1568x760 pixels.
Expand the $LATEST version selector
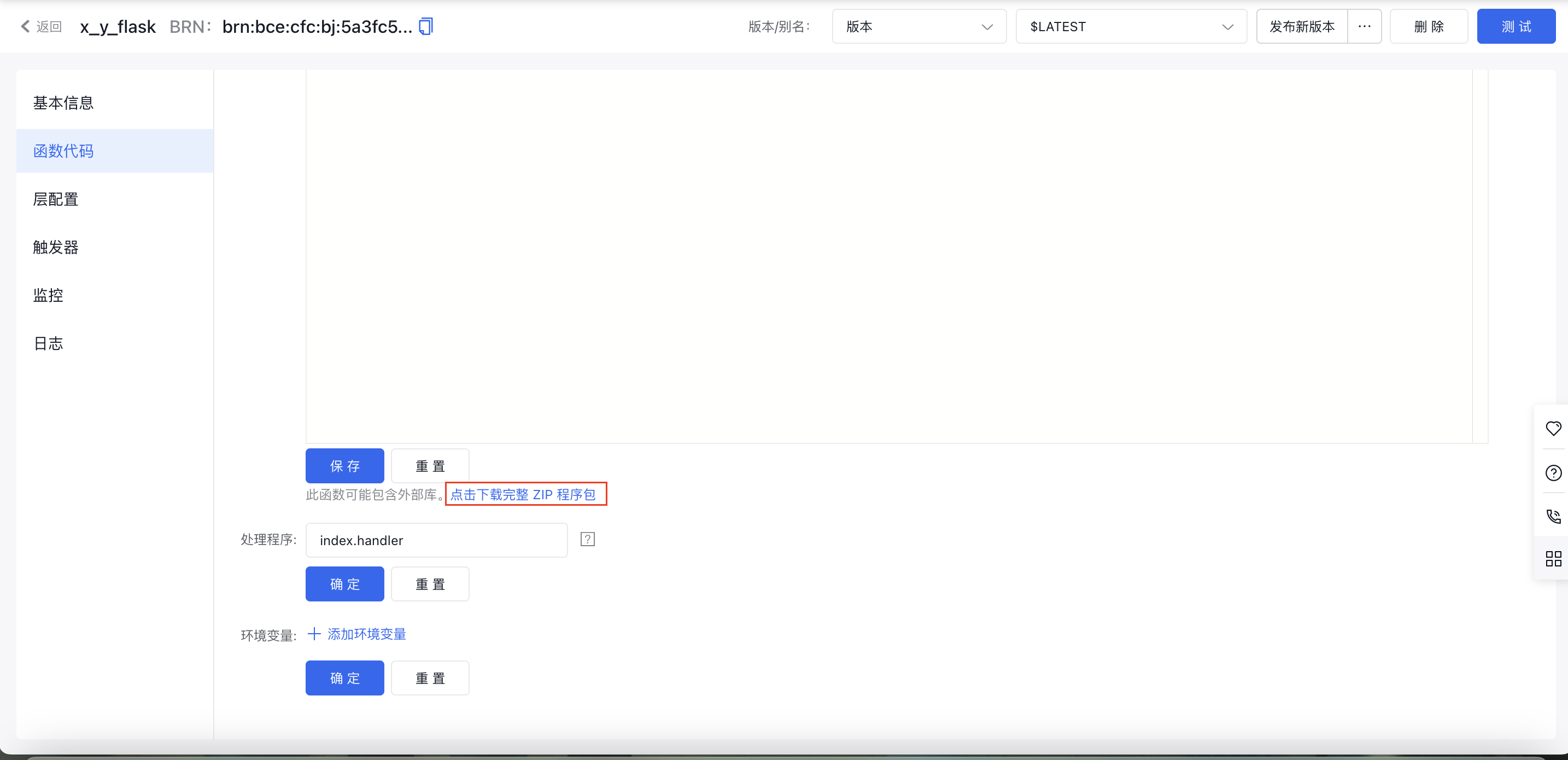point(1131,26)
